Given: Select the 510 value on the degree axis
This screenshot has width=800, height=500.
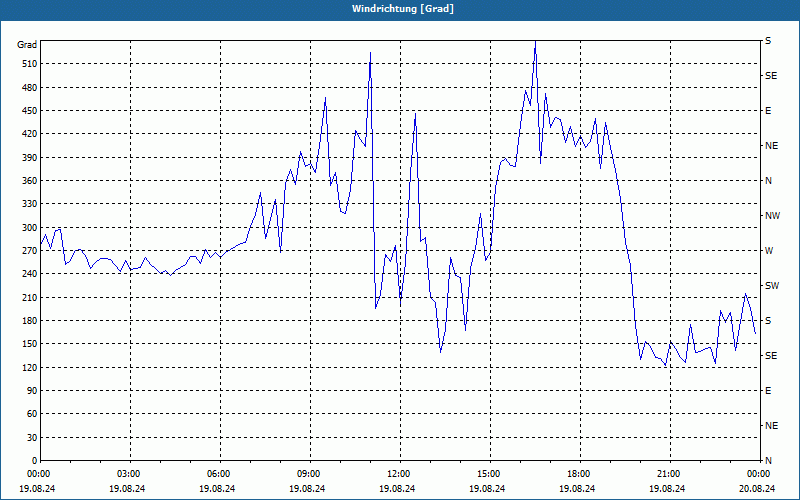Looking at the screenshot, I should (x=30, y=64).
